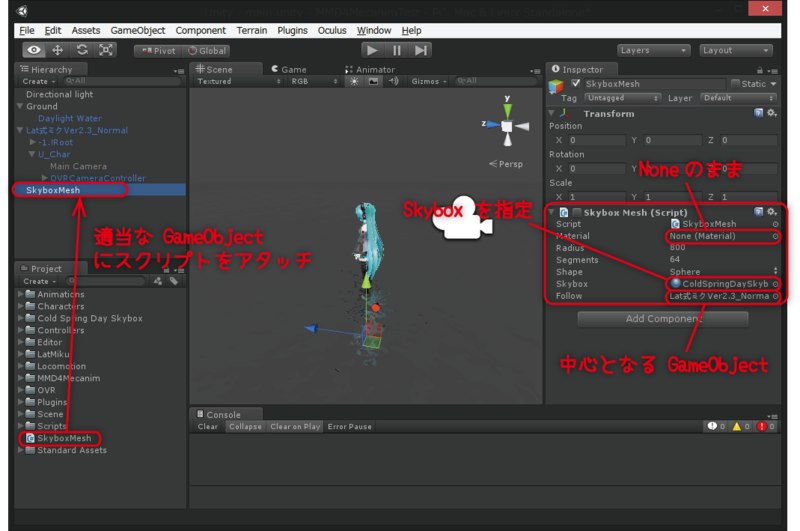
Task: Open Textured draw mode dropdown
Action: 238,81
